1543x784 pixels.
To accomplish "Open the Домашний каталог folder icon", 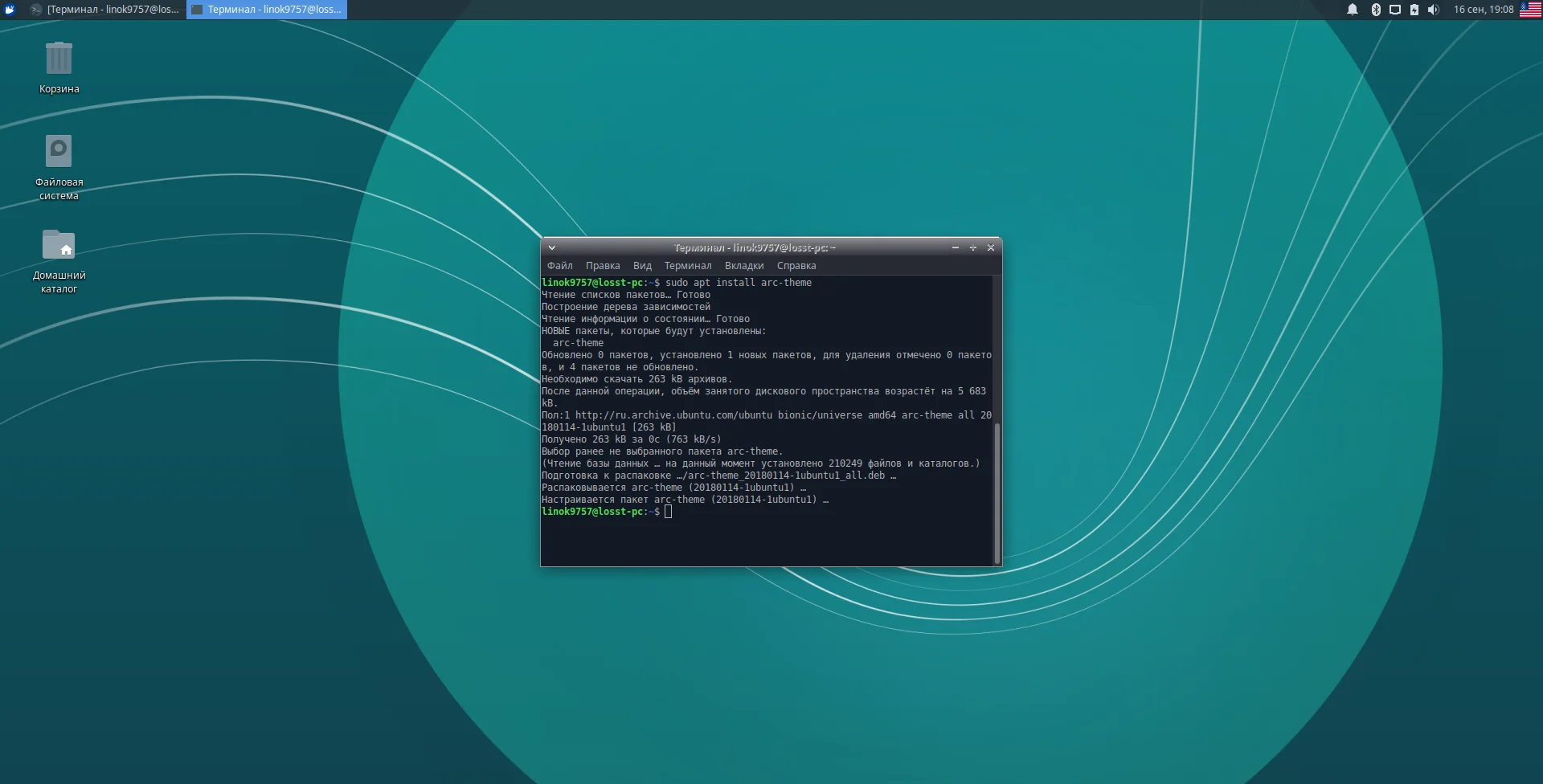I will tap(59, 246).
